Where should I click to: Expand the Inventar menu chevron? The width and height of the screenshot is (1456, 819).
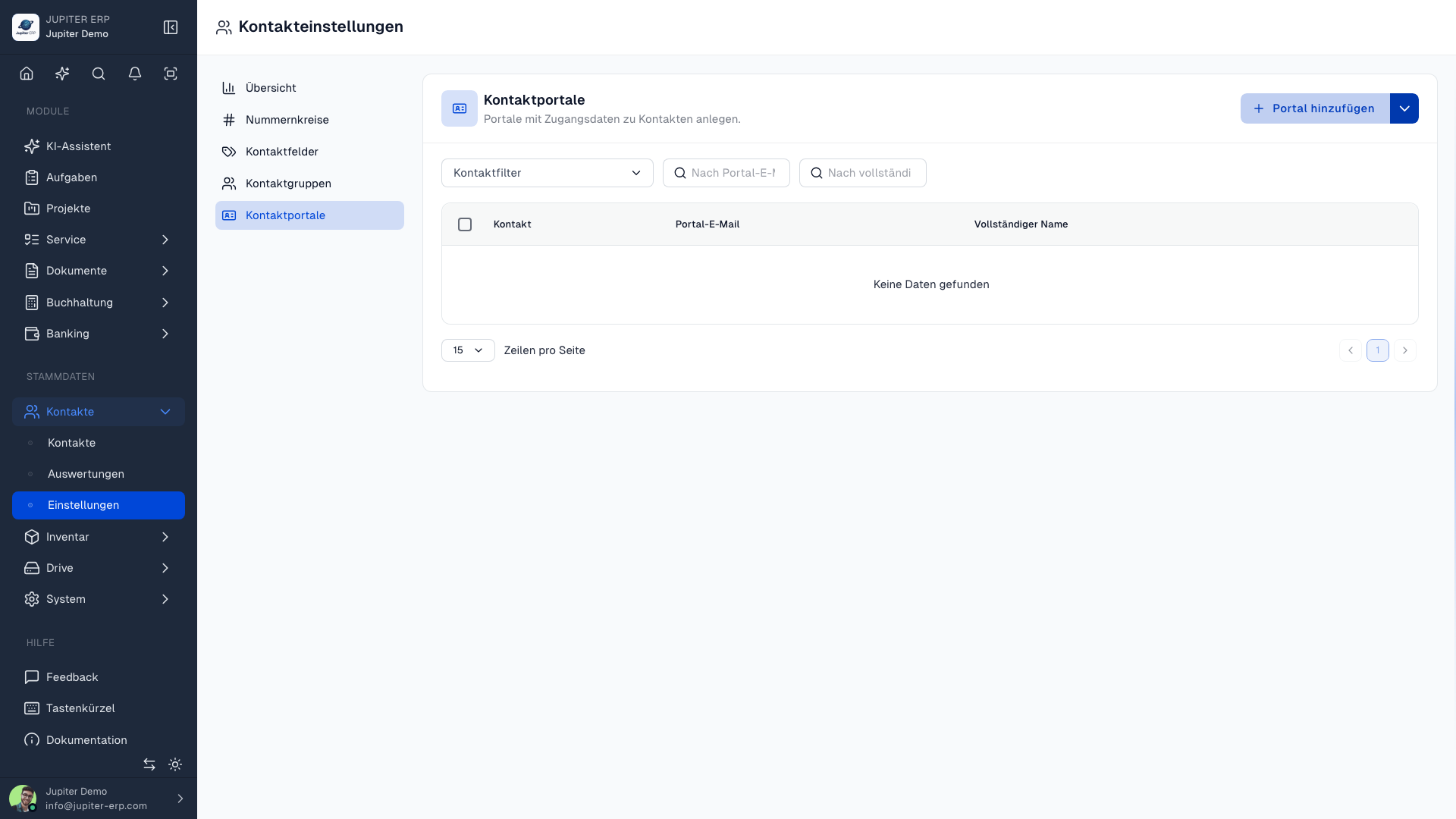[x=165, y=537]
